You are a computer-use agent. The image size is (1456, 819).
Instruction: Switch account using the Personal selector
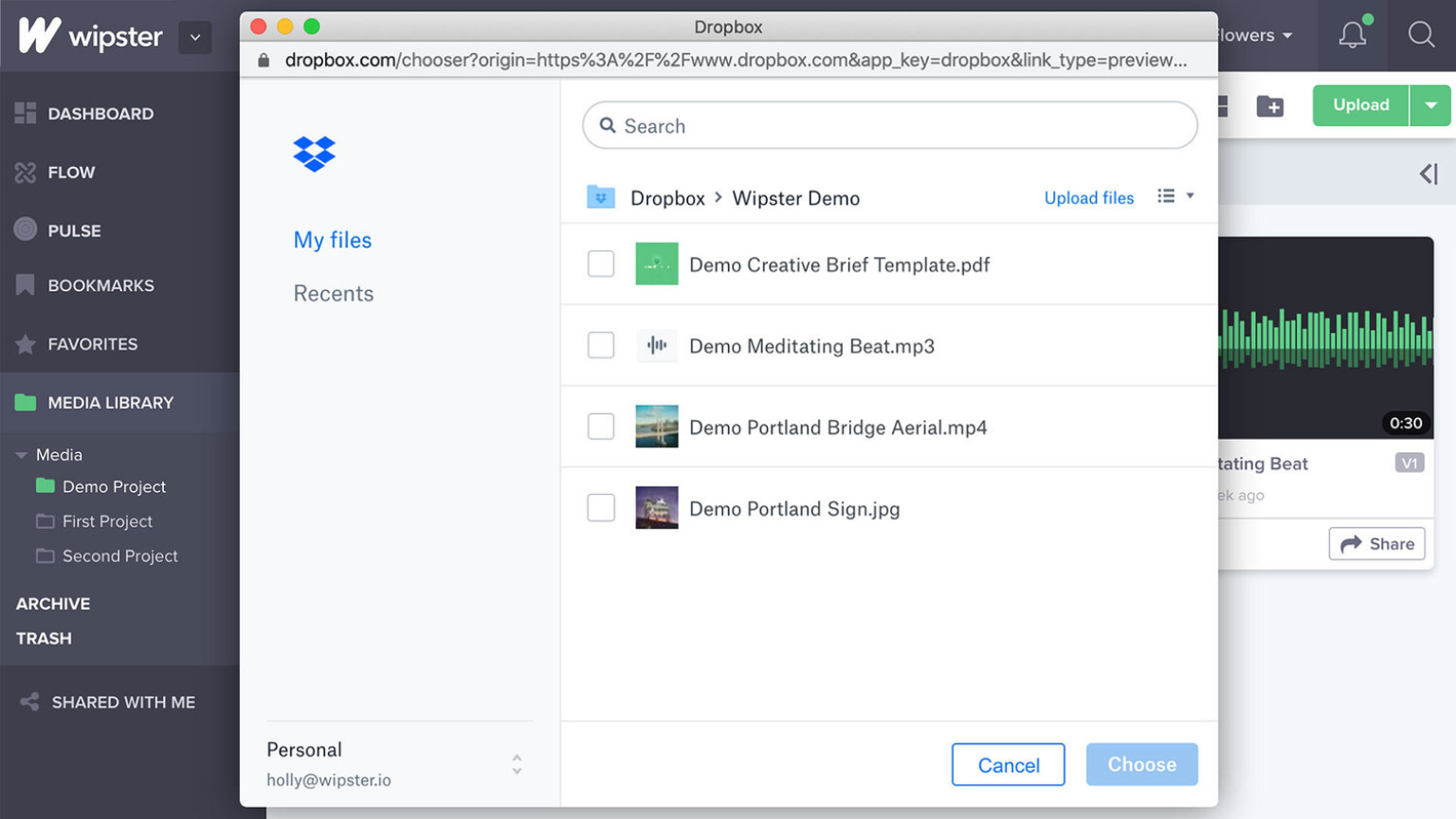[x=517, y=764]
